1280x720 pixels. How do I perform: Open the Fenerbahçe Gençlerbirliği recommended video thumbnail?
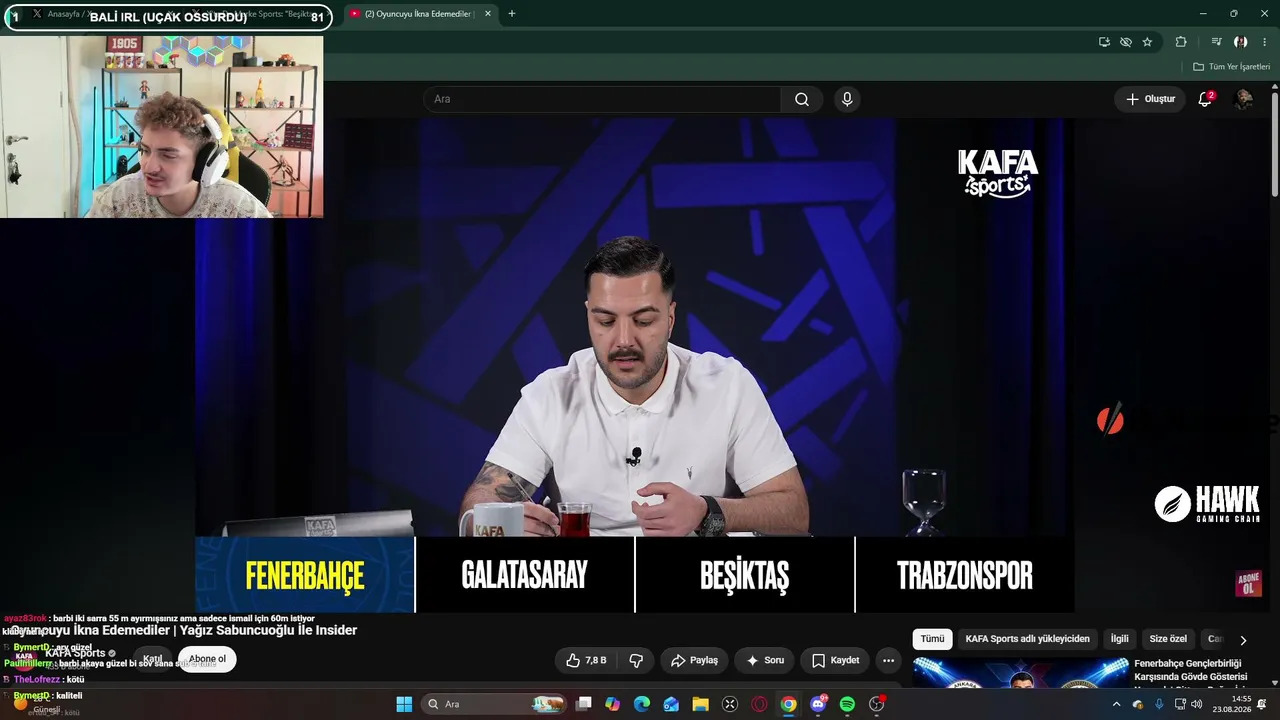pos(1020,675)
